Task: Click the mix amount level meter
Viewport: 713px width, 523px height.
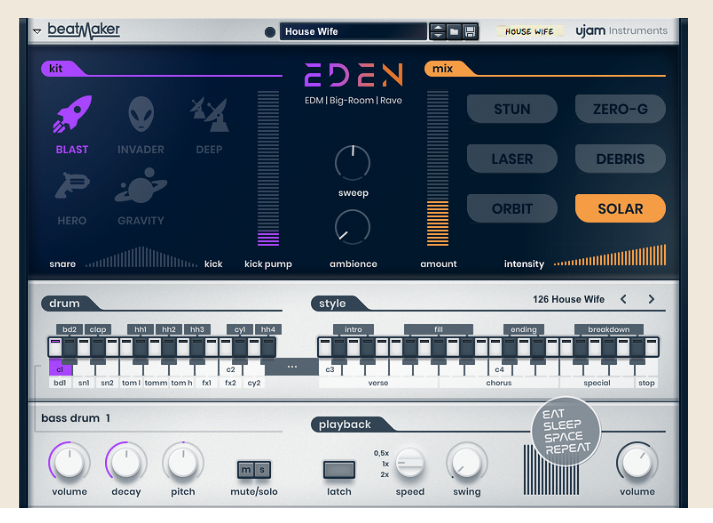Action: 437,168
